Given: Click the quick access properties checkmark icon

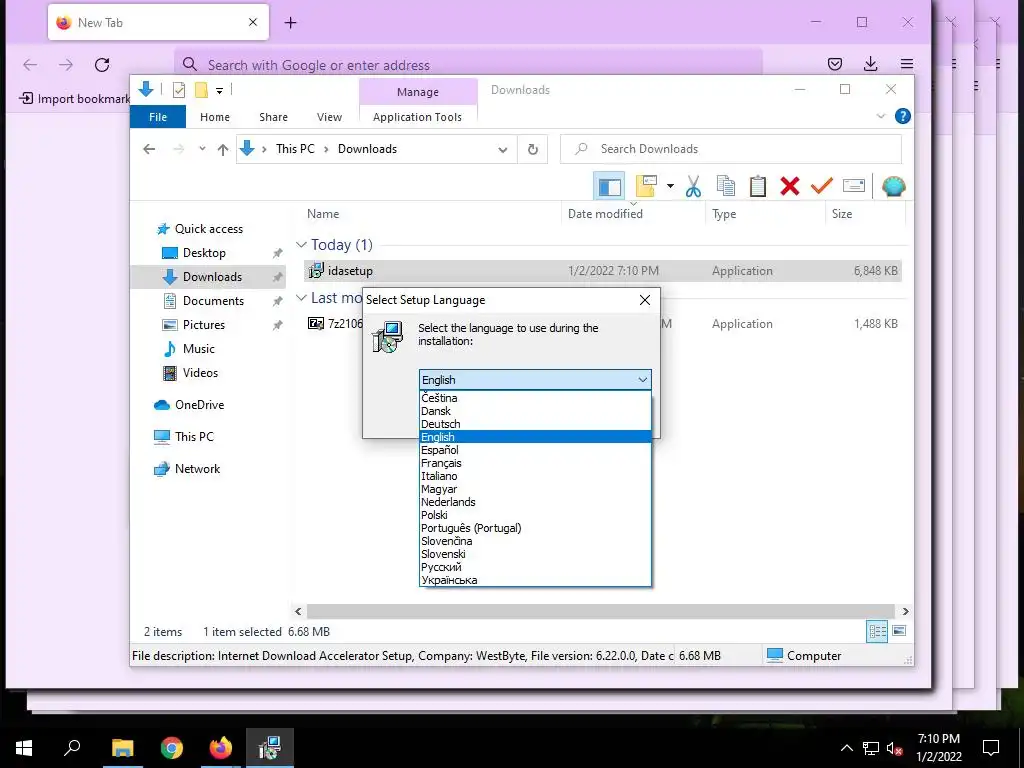Looking at the screenshot, I should [x=178, y=90].
